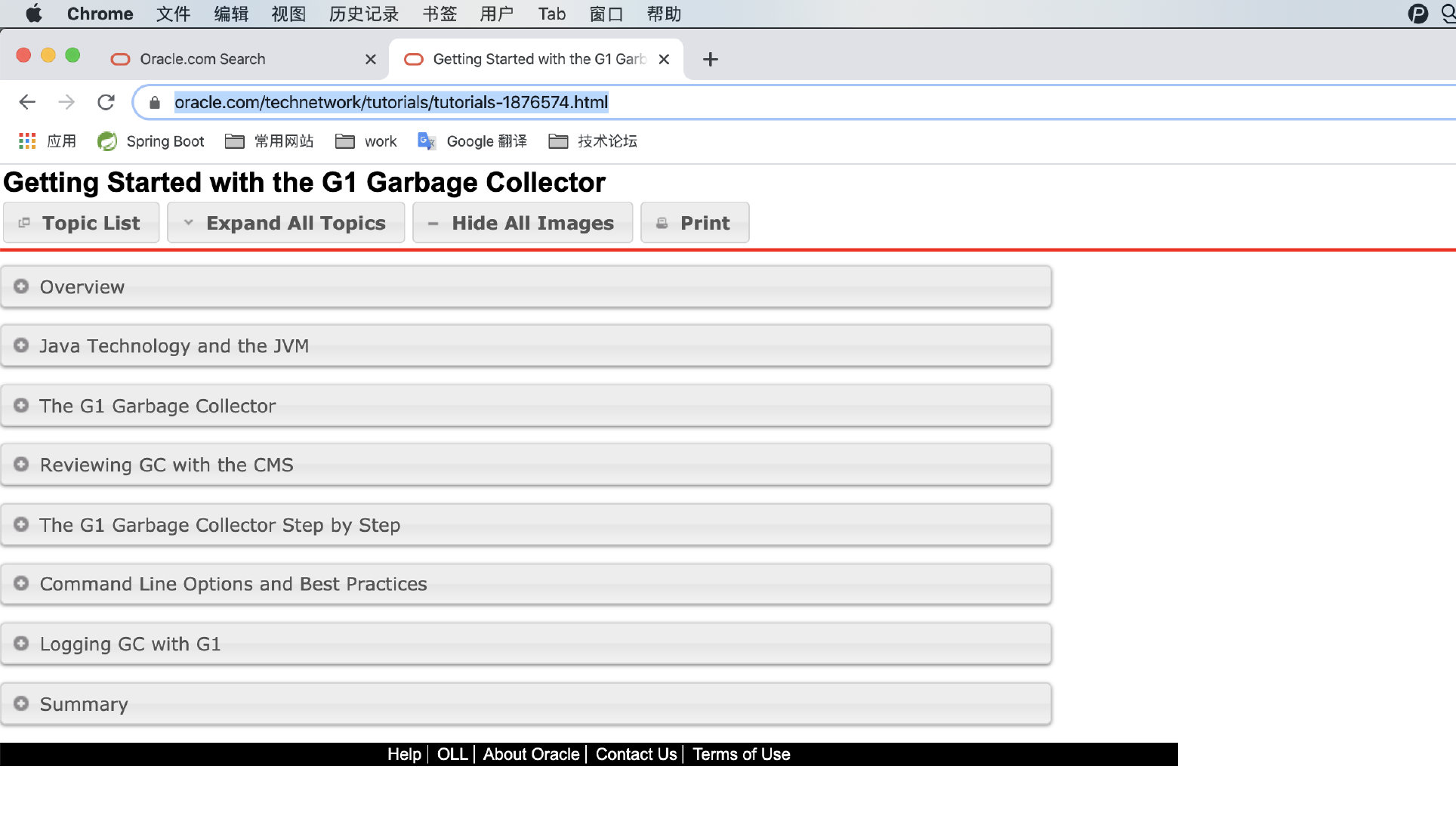This screenshot has width=1456, height=816.
Task: Open the 书签 menu
Action: 440,14
